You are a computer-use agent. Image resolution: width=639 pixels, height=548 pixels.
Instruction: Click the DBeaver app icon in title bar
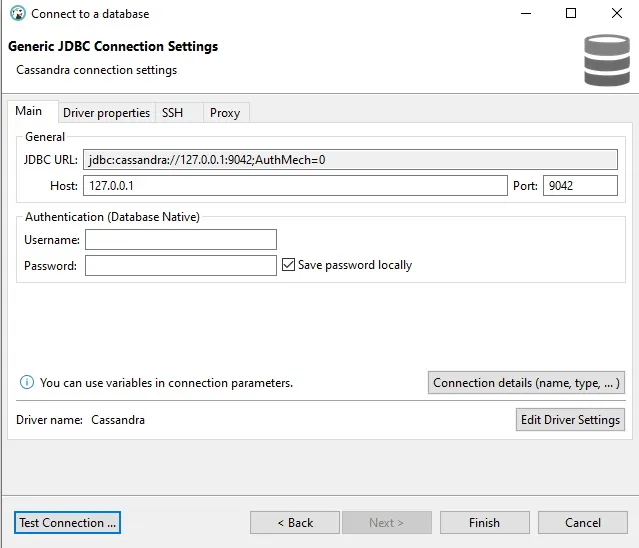tap(18, 13)
